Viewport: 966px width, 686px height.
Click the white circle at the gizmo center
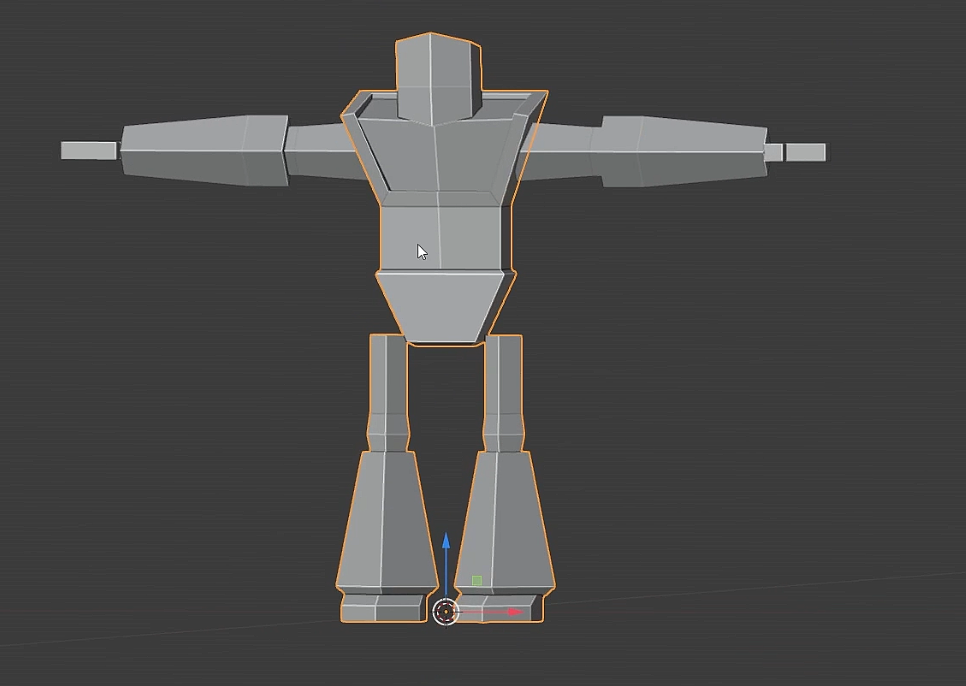(x=445, y=612)
